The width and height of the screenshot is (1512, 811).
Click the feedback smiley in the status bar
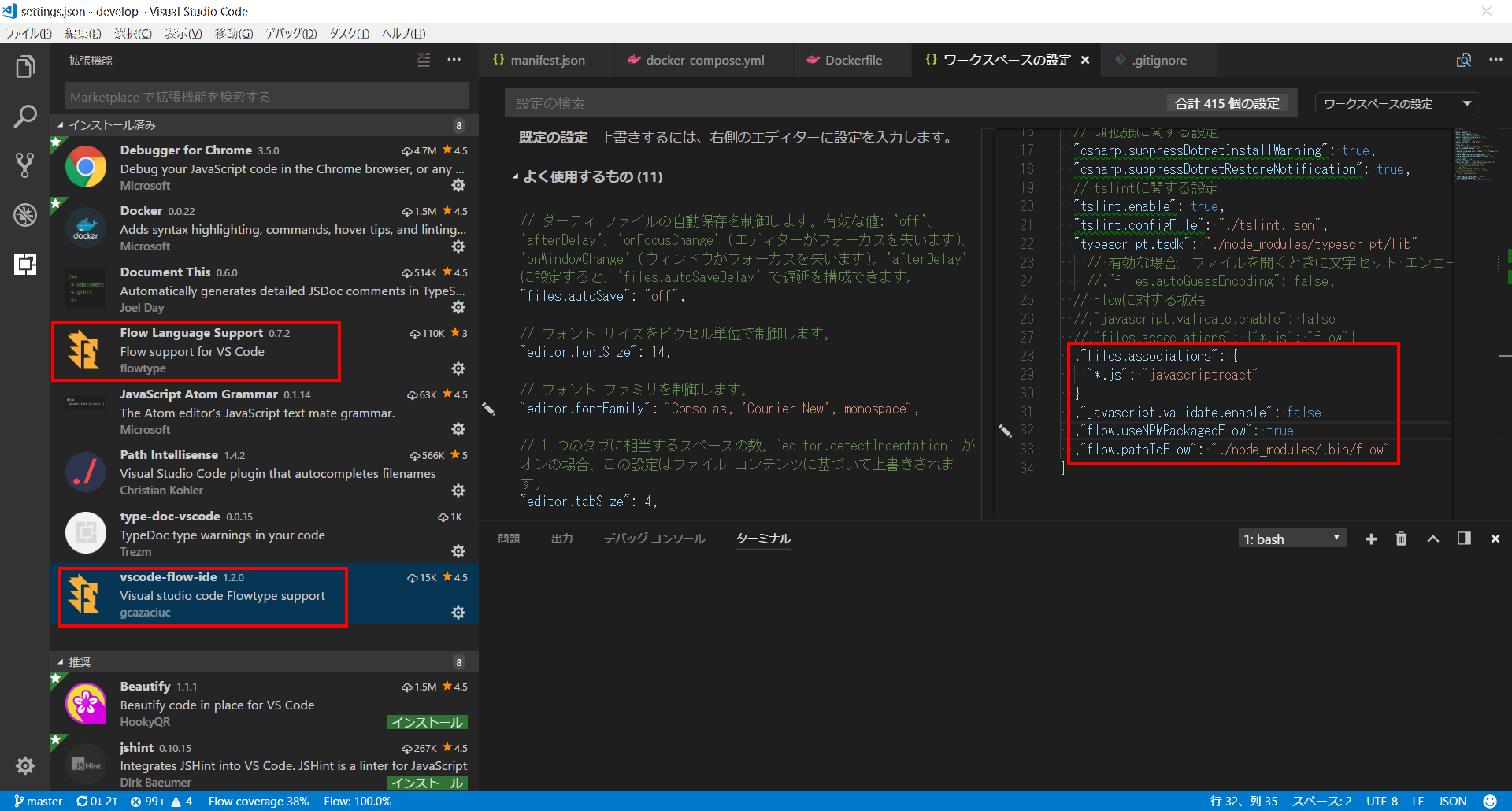(x=1490, y=802)
